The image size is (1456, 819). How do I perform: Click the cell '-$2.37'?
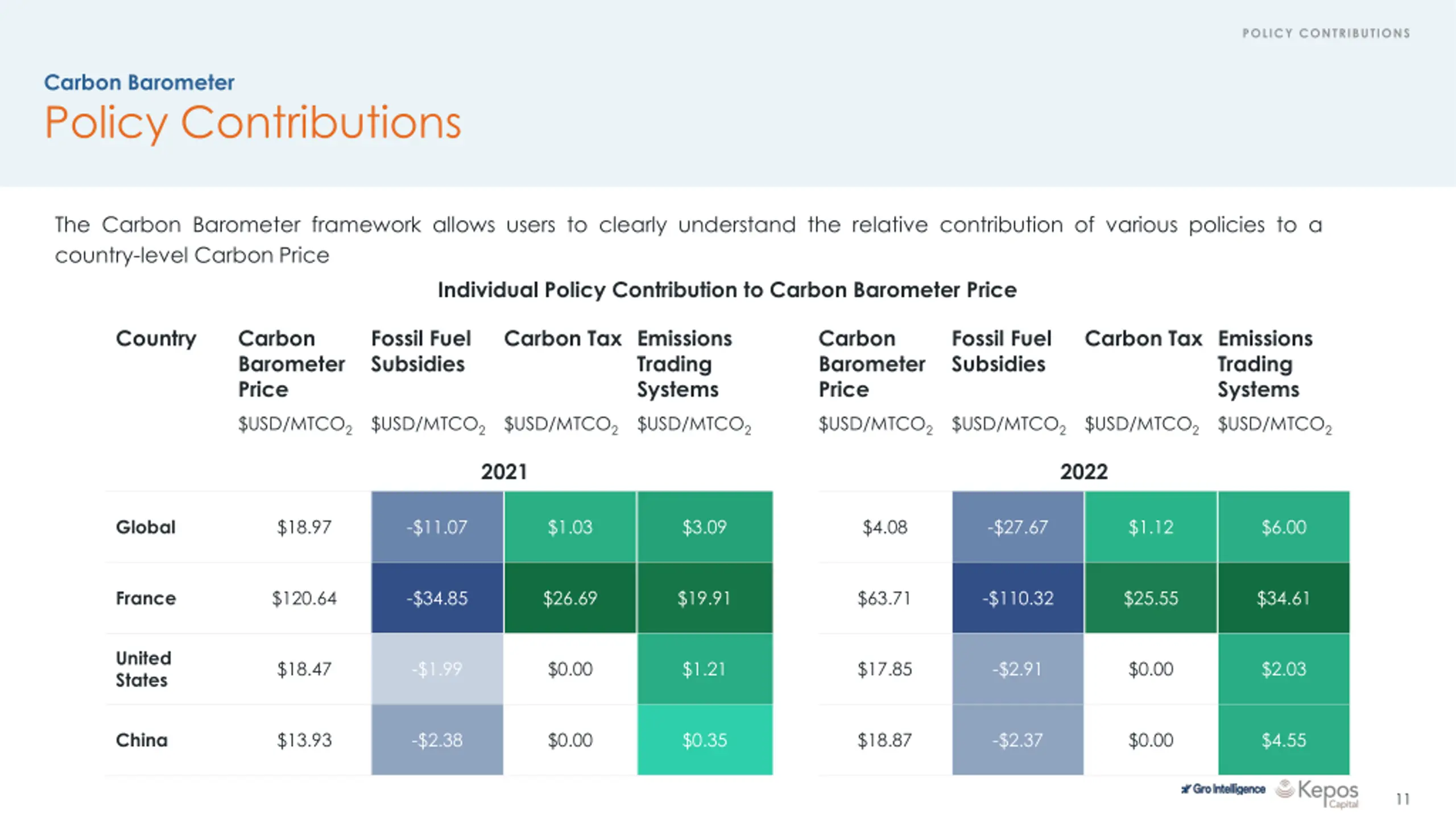[1017, 740]
